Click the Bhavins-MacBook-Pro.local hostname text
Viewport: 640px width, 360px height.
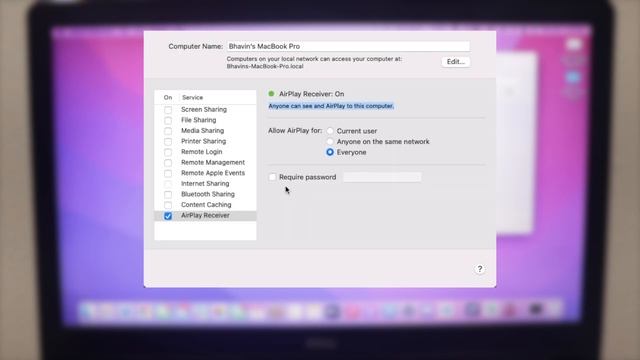coord(265,66)
